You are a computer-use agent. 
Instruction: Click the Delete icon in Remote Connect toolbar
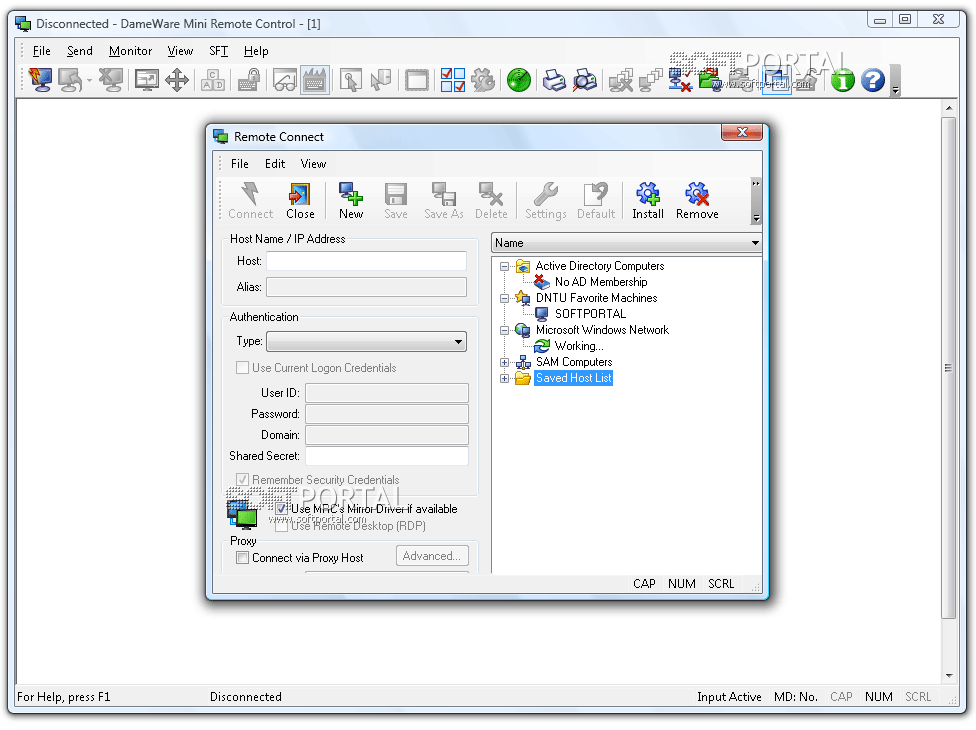[491, 200]
